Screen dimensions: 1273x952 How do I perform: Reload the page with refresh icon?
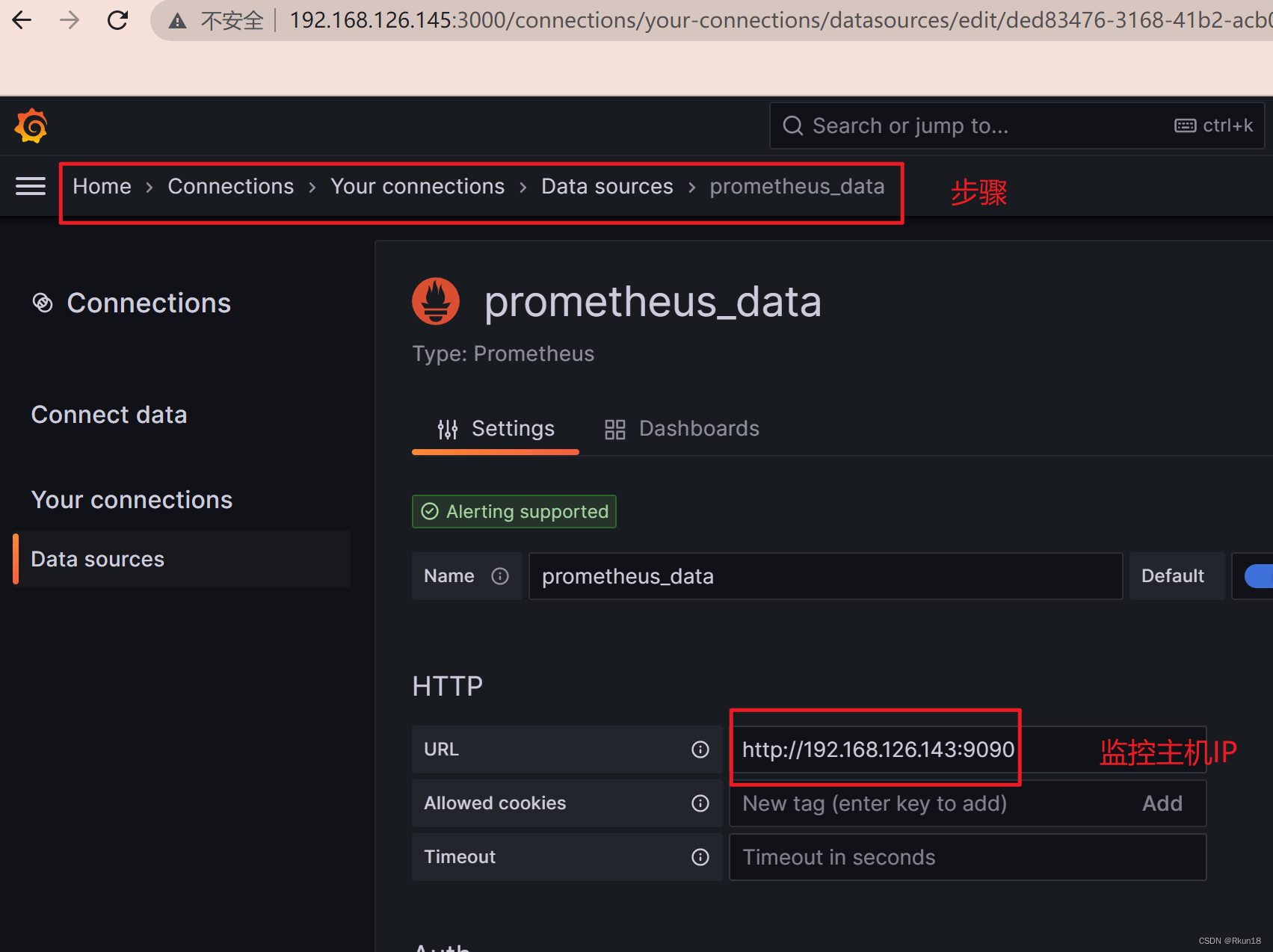[x=117, y=20]
